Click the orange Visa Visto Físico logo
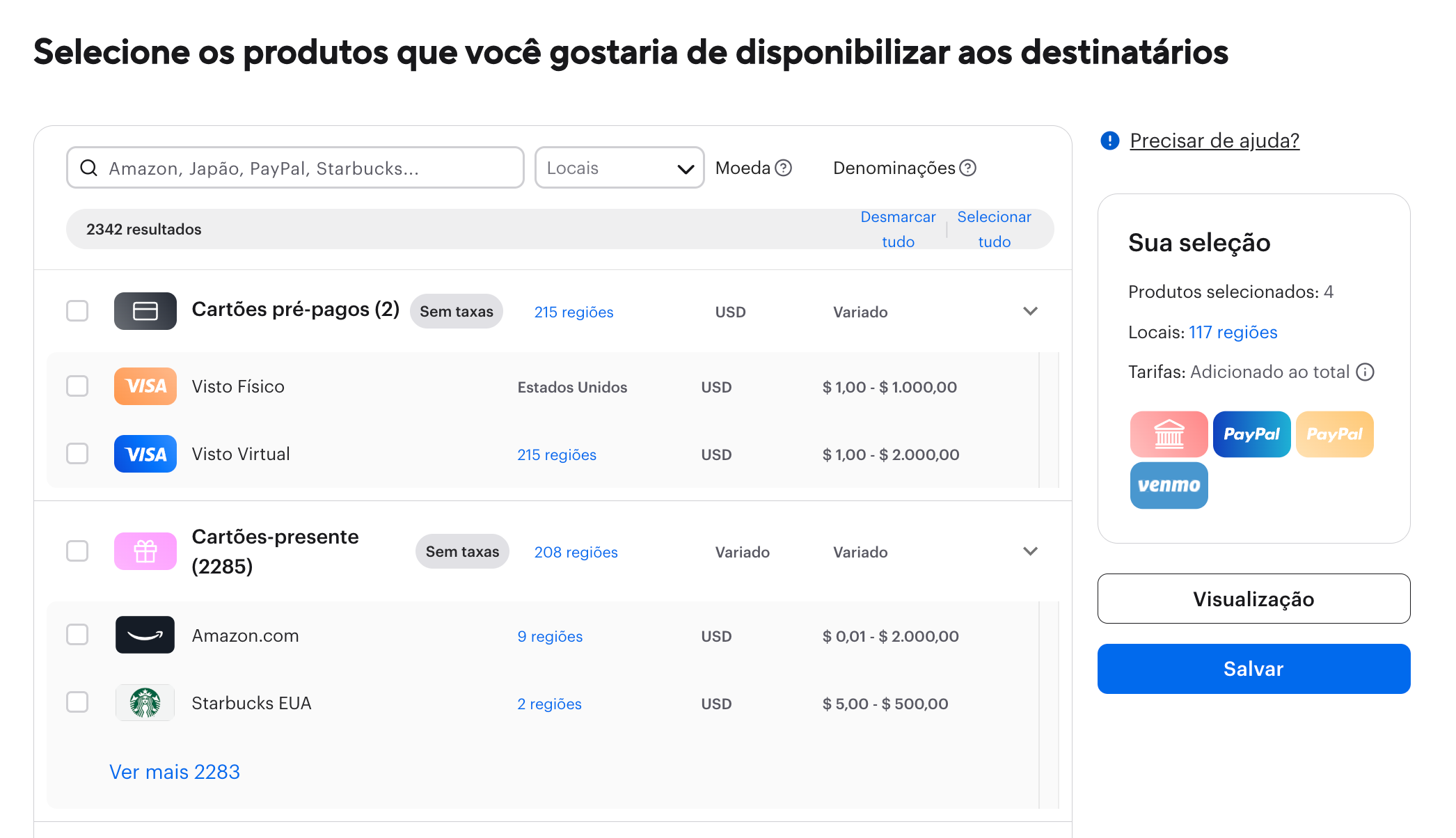Image resolution: width=1456 pixels, height=838 pixels. coord(145,386)
